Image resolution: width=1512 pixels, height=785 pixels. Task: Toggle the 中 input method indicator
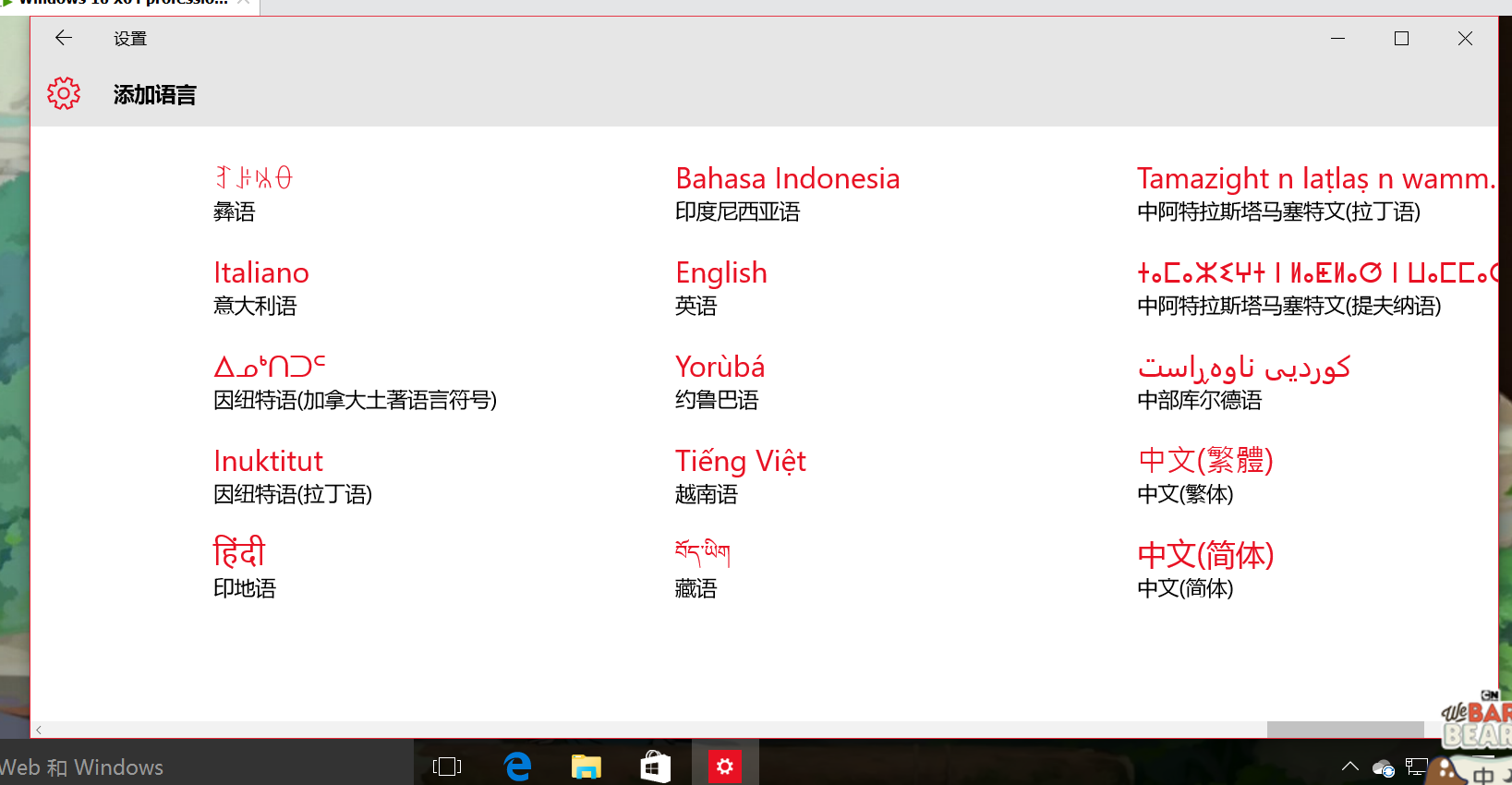pos(1483,774)
